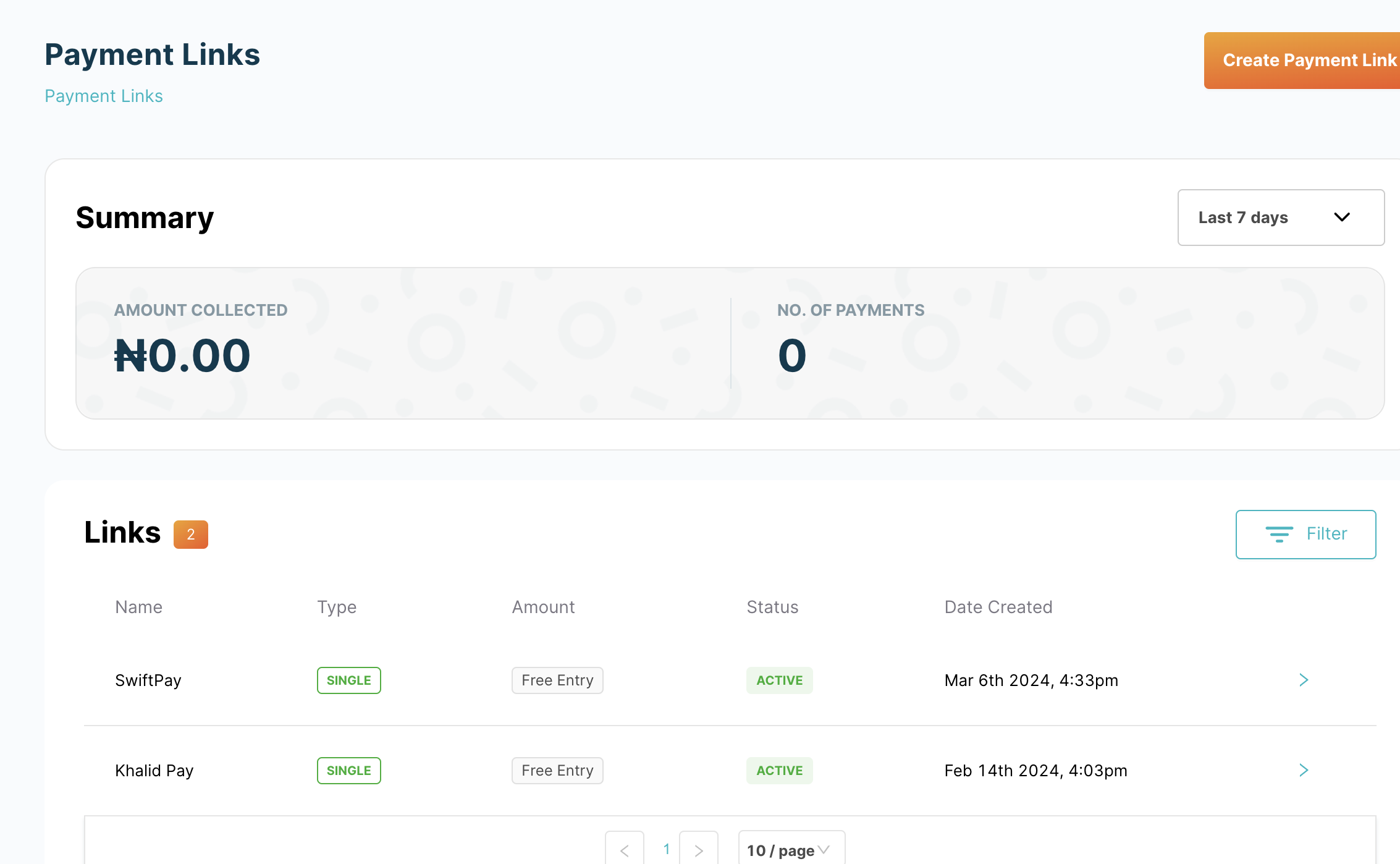
Task: Click Free Entry tag in SwiftPay row
Action: (557, 680)
